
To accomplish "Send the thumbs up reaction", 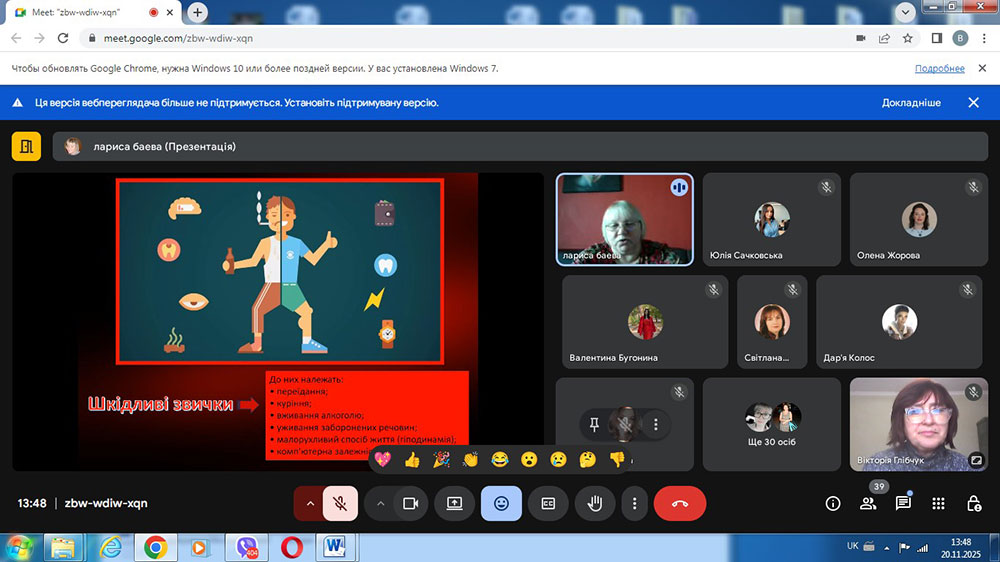I will pyautogui.click(x=411, y=460).
